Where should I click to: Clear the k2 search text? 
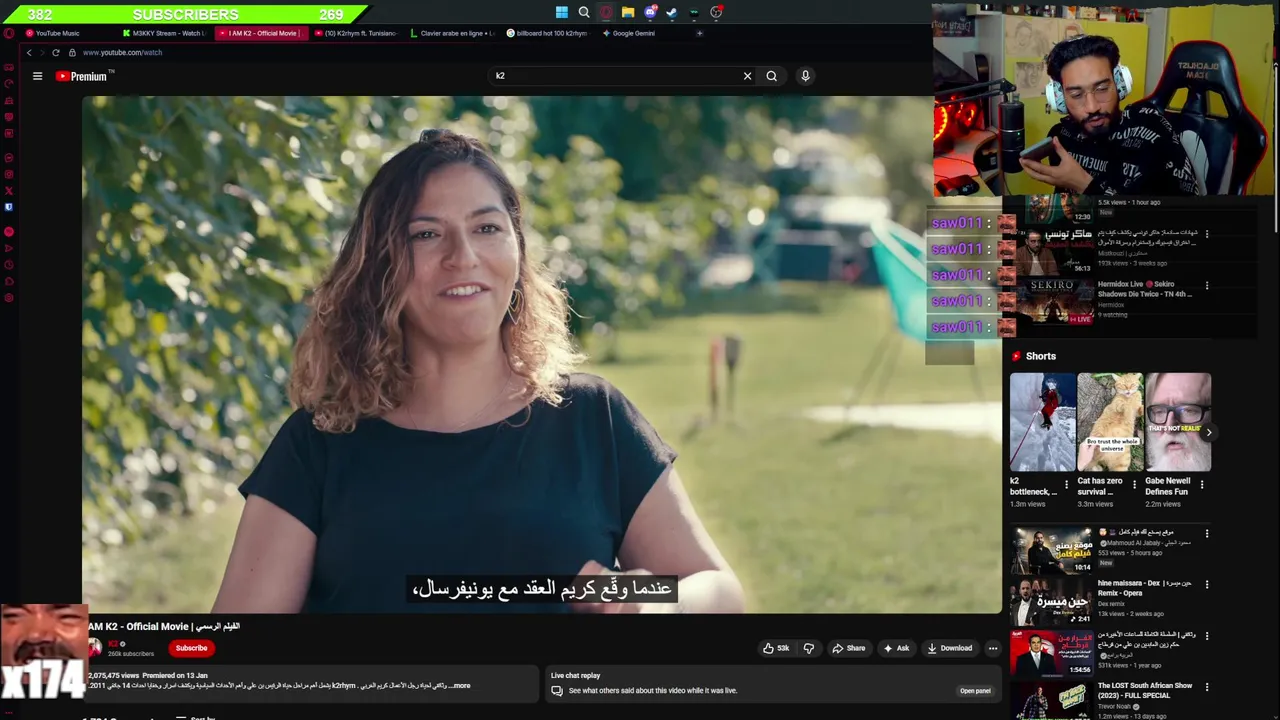pyautogui.click(x=747, y=76)
